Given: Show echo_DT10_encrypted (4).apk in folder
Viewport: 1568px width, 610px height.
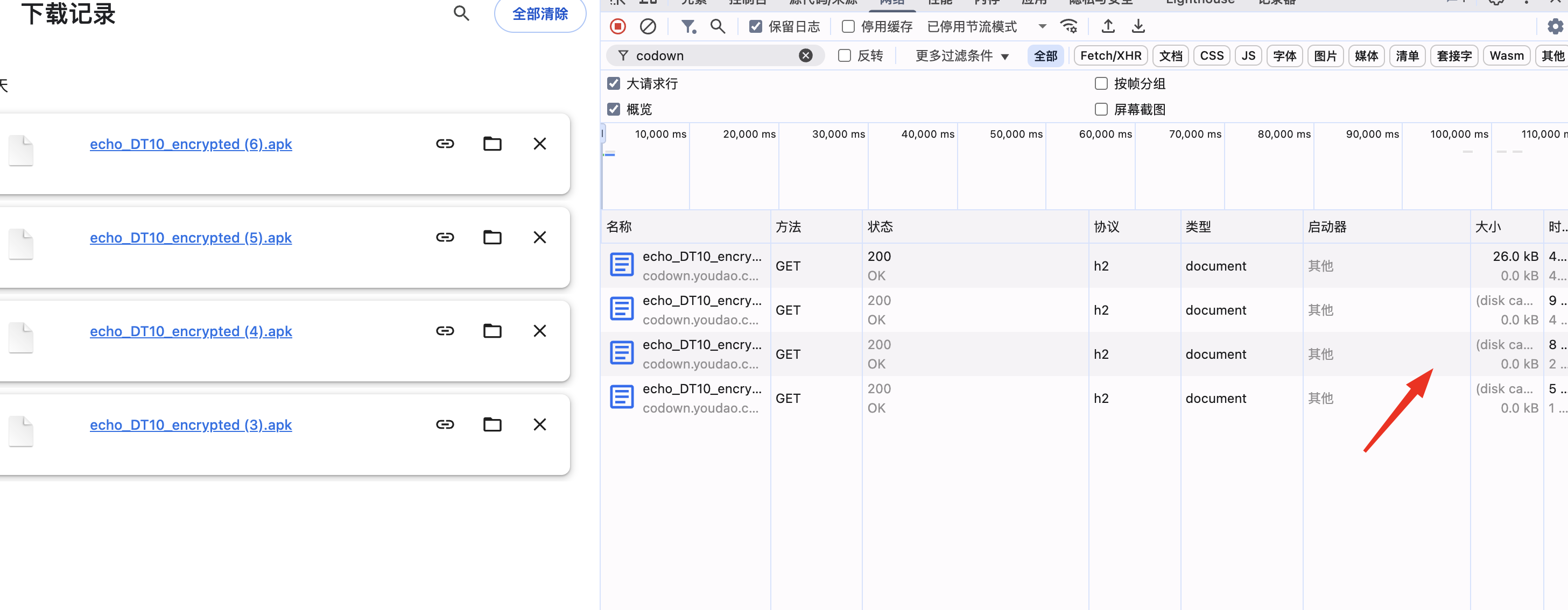Looking at the screenshot, I should [x=493, y=331].
